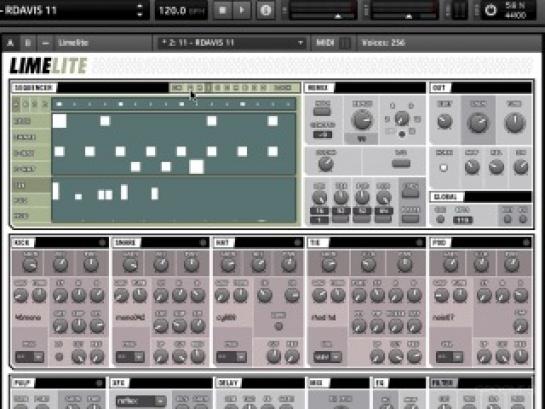Turn the large right knob in the OUT section
The width and height of the screenshot is (545, 409).
click(x=514, y=122)
